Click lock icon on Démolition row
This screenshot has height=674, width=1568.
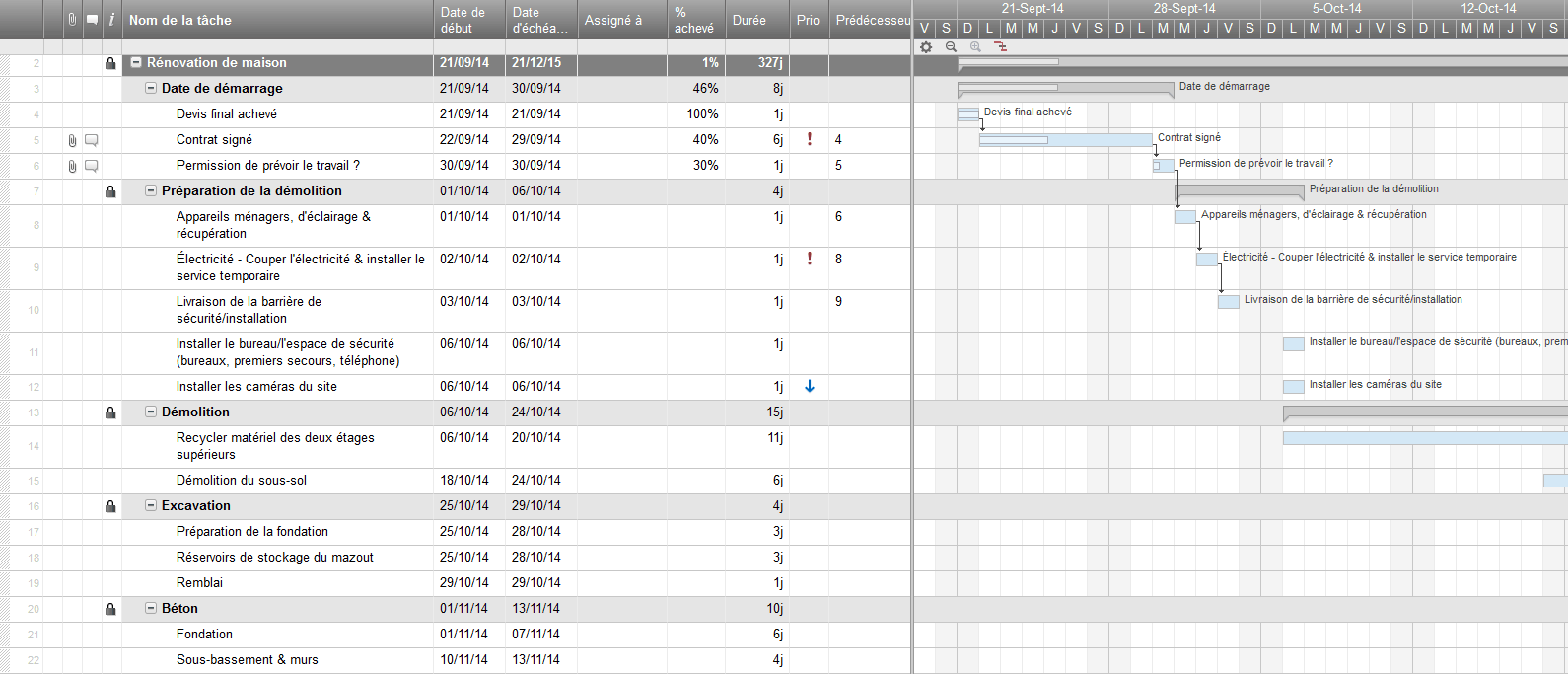pyautogui.click(x=110, y=412)
